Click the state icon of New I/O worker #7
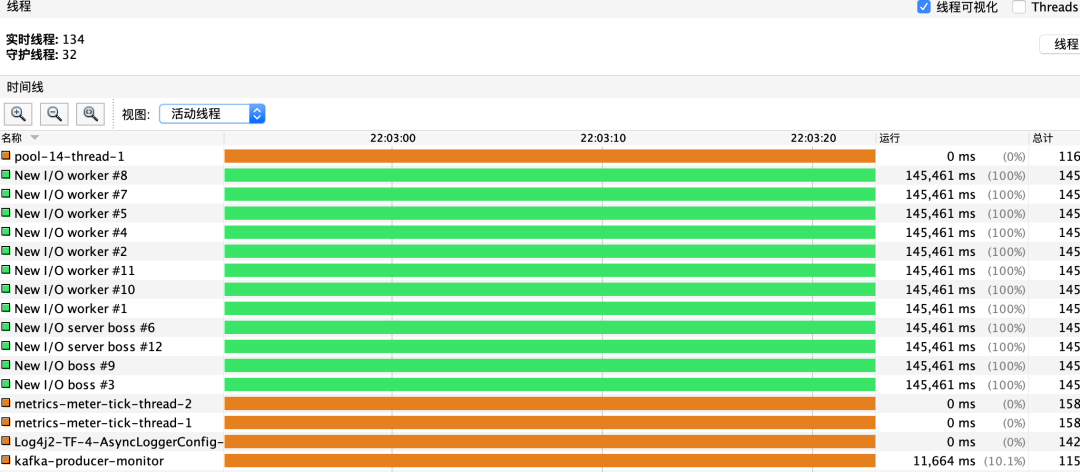Viewport: 1080px width, 472px height. 6,194
